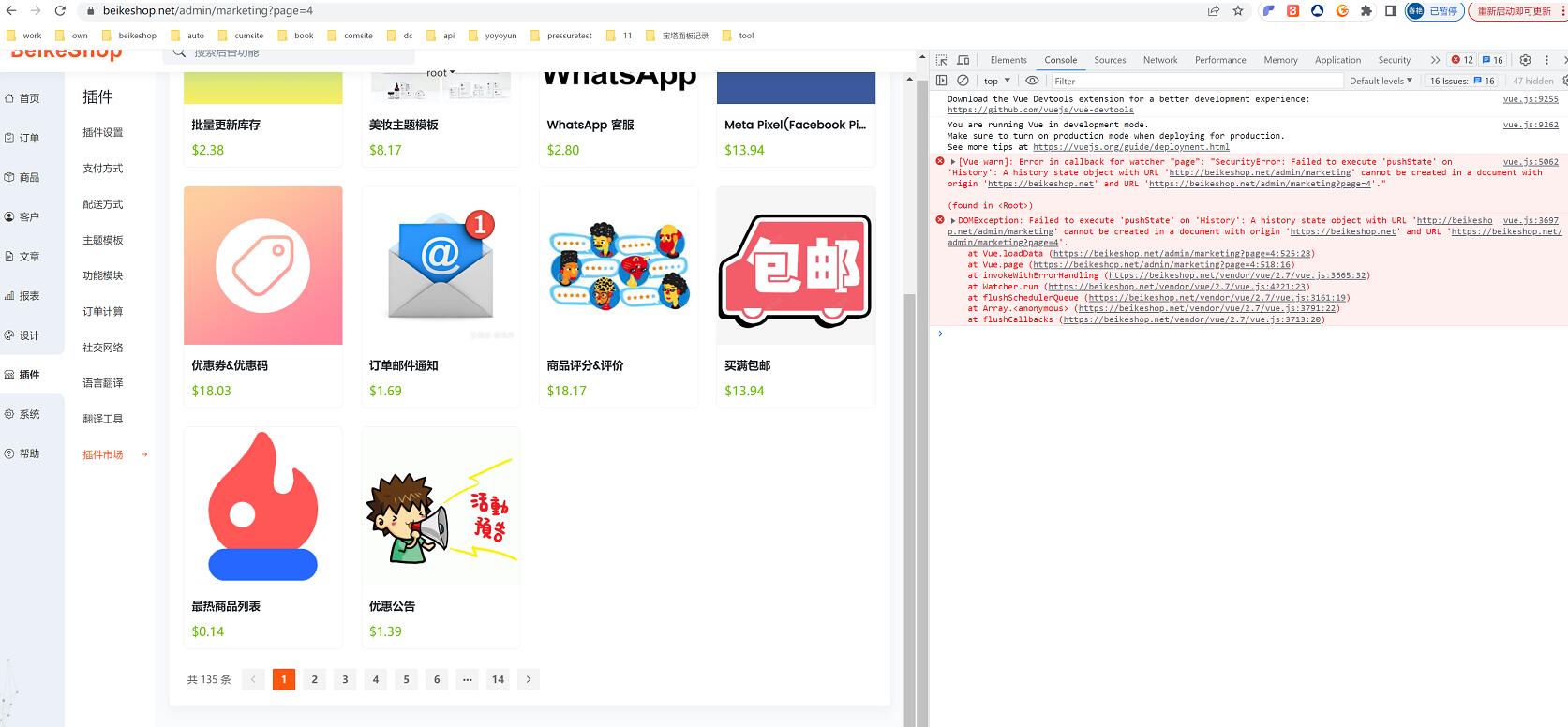Click the blue message count badge 16
1568x727 pixels.
pos(1492,60)
